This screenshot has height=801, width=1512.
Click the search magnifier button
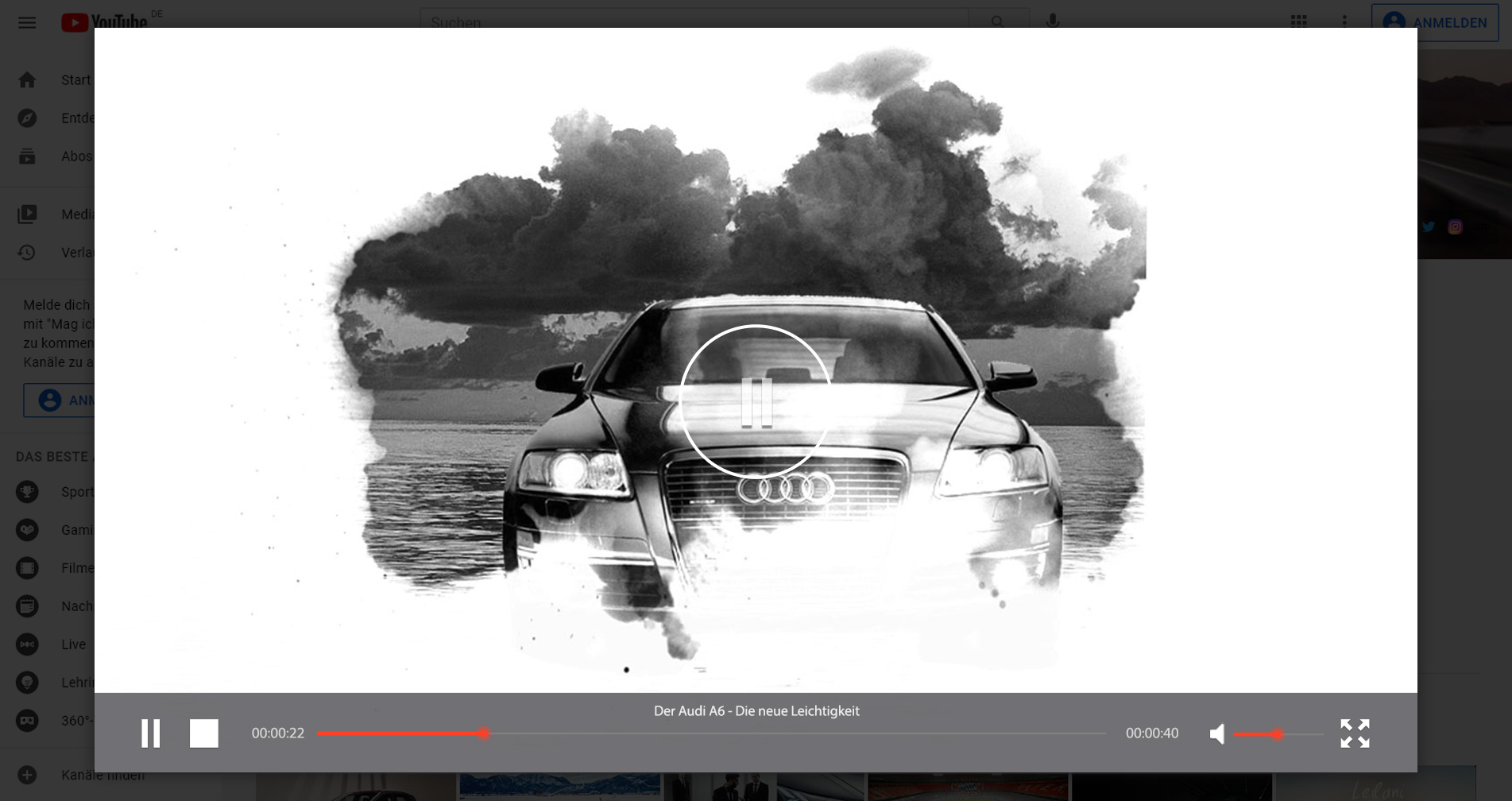(x=998, y=22)
